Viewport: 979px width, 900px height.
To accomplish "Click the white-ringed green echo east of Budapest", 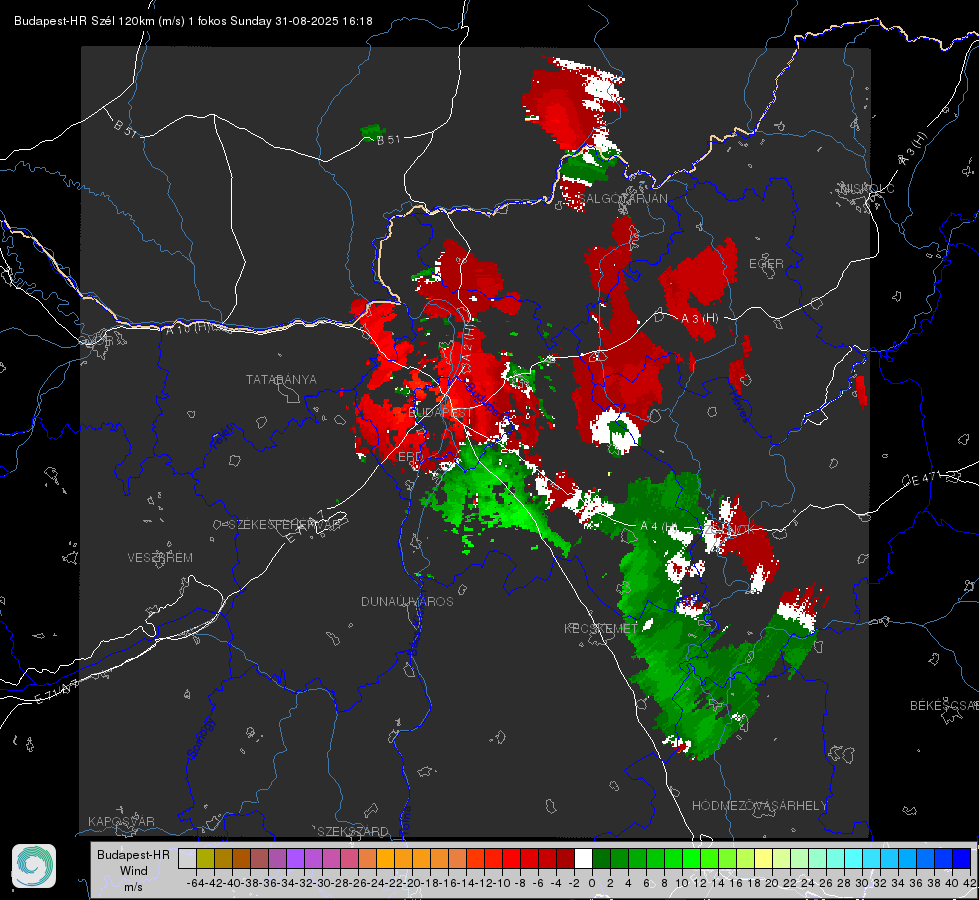I will (x=616, y=431).
